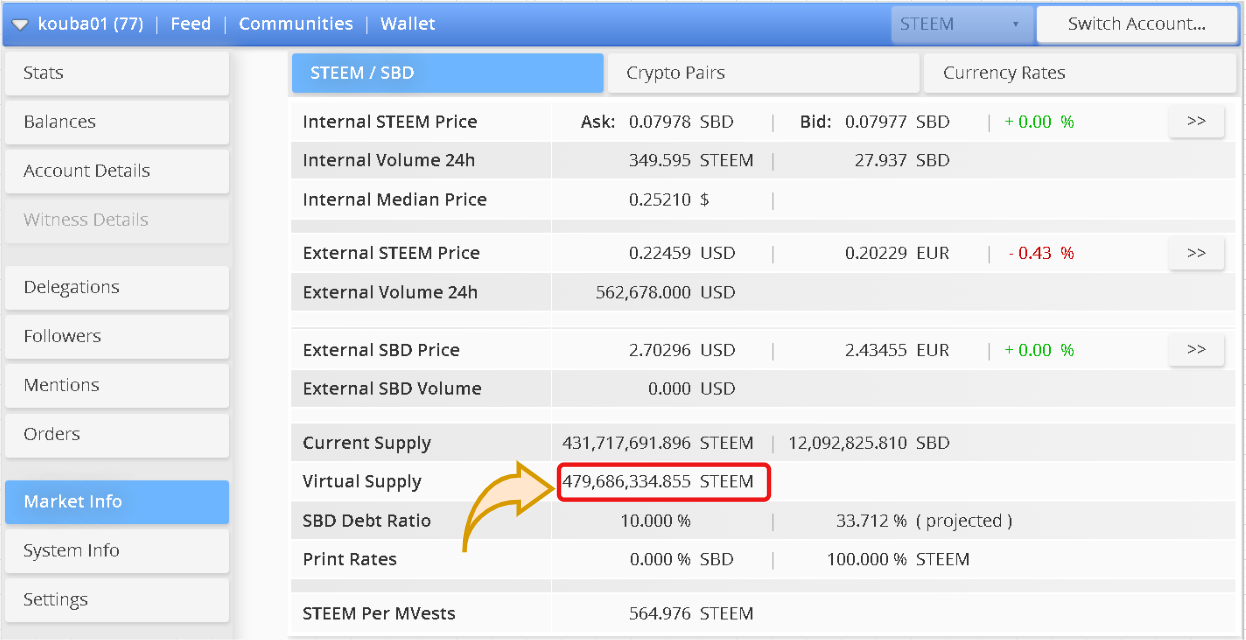Select Virtual Supply 479,686,334.855 STEEM value
The width and height of the screenshot is (1246, 640).
658,481
